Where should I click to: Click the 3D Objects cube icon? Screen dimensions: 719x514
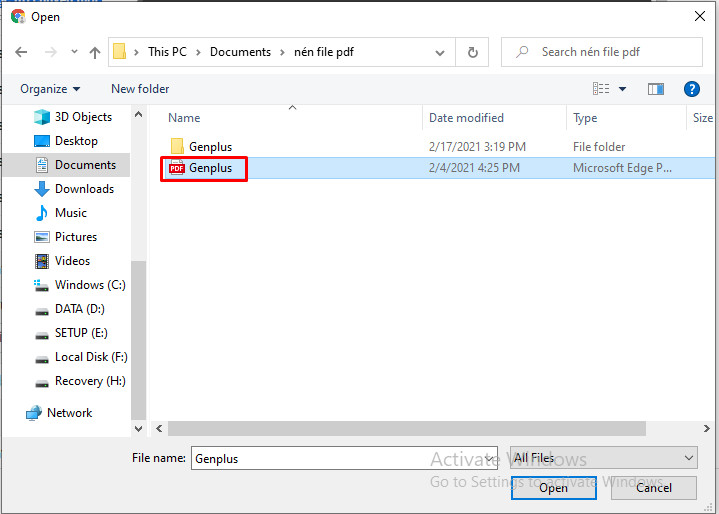(x=42, y=117)
